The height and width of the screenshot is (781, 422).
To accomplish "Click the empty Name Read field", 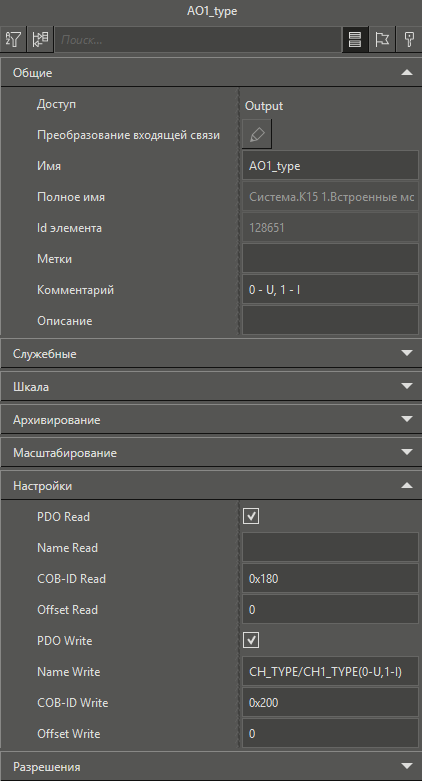I will pos(330,547).
